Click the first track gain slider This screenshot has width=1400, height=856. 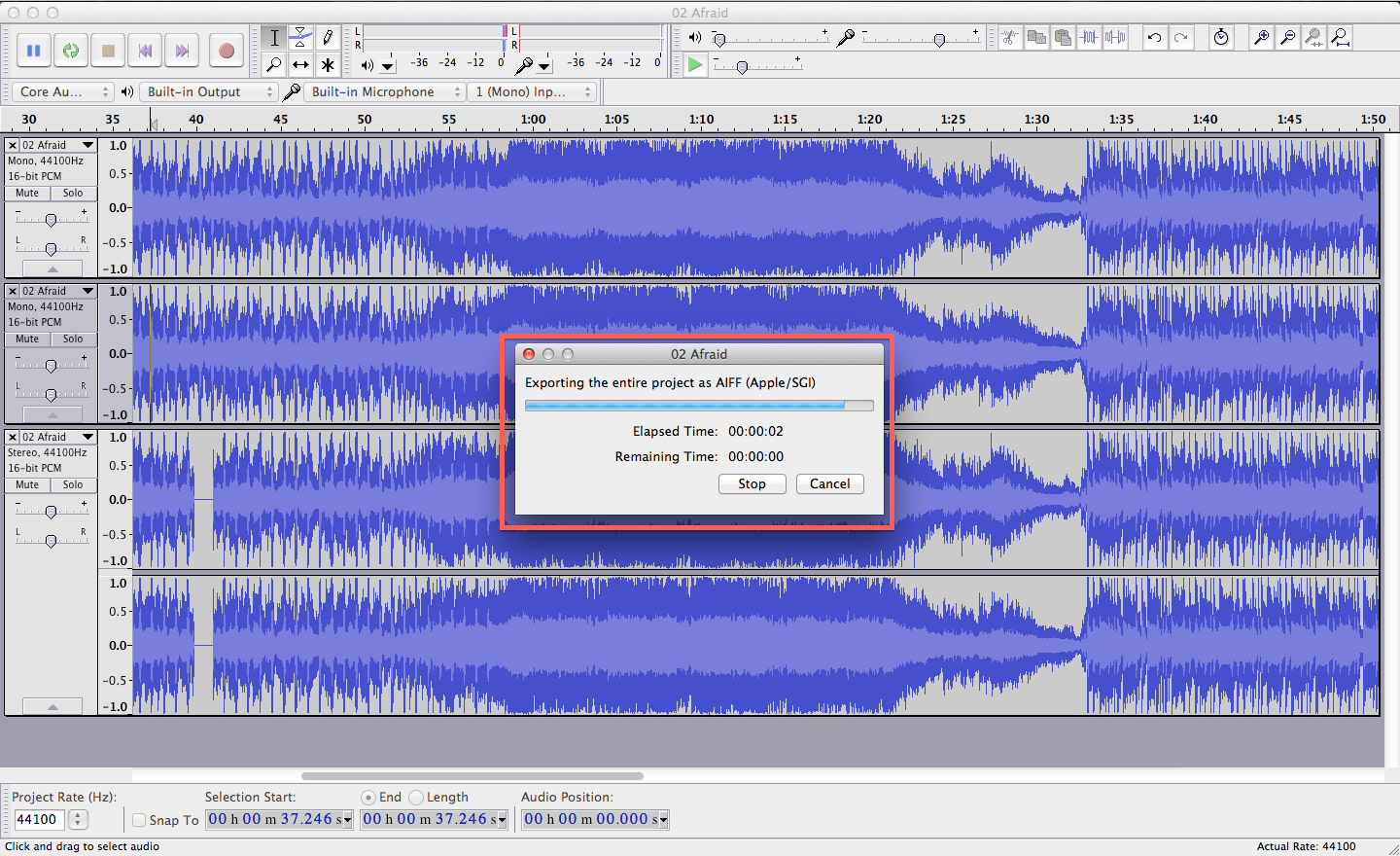[x=52, y=219]
